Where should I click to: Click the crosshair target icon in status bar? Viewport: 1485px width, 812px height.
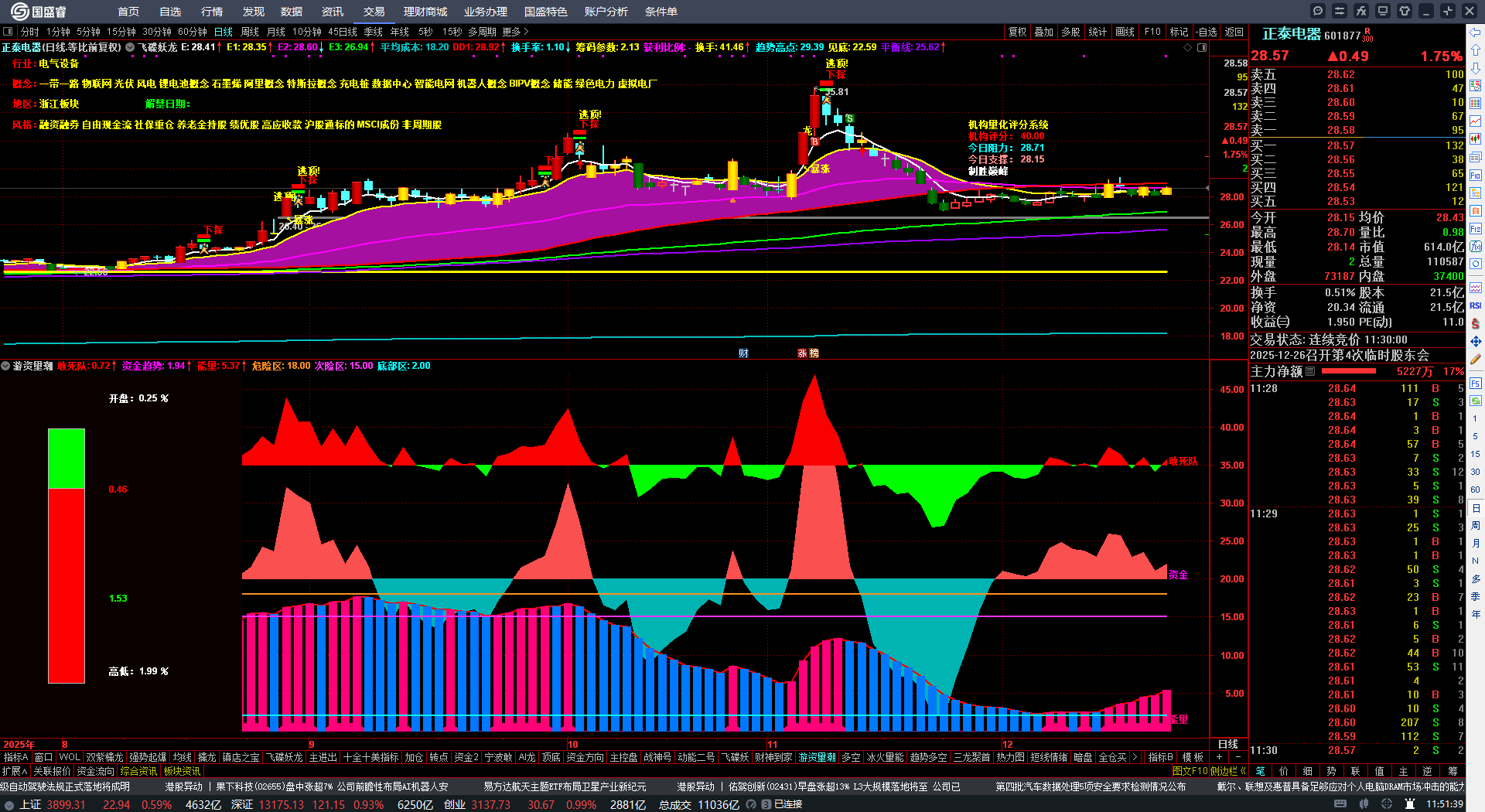[x=1388, y=804]
